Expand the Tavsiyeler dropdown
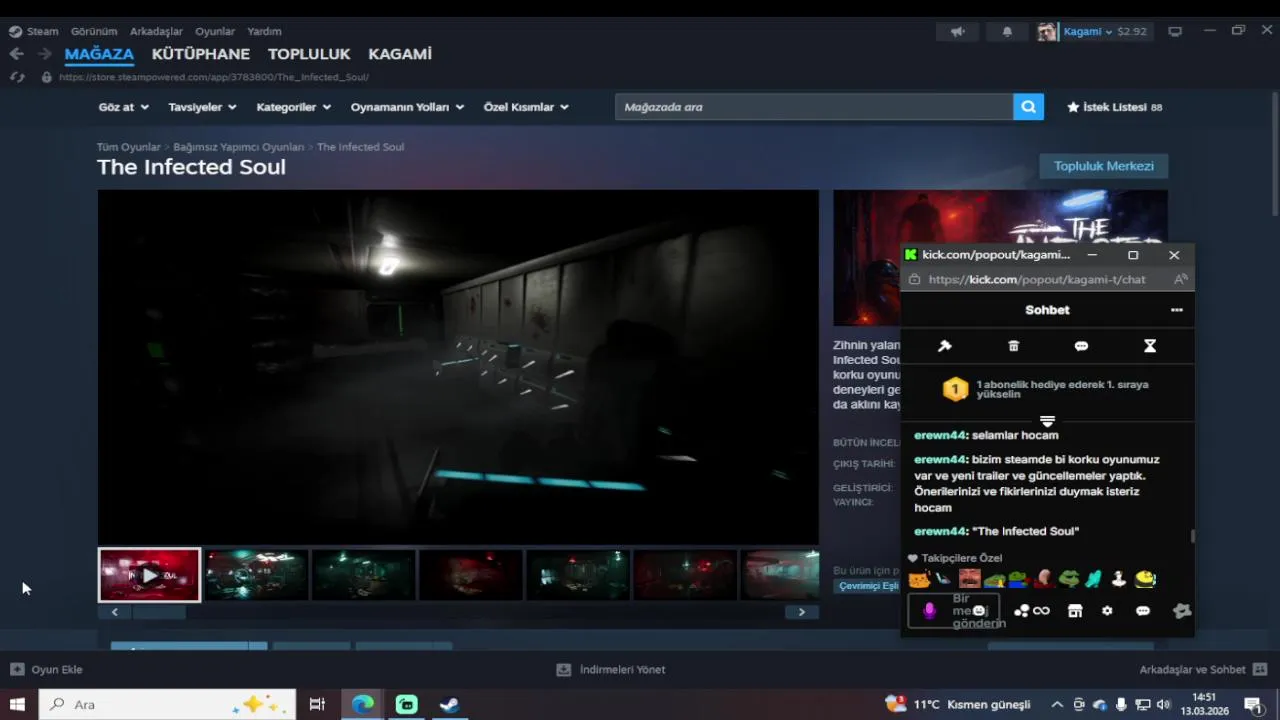Image resolution: width=1280 pixels, height=720 pixels. (202, 107)
